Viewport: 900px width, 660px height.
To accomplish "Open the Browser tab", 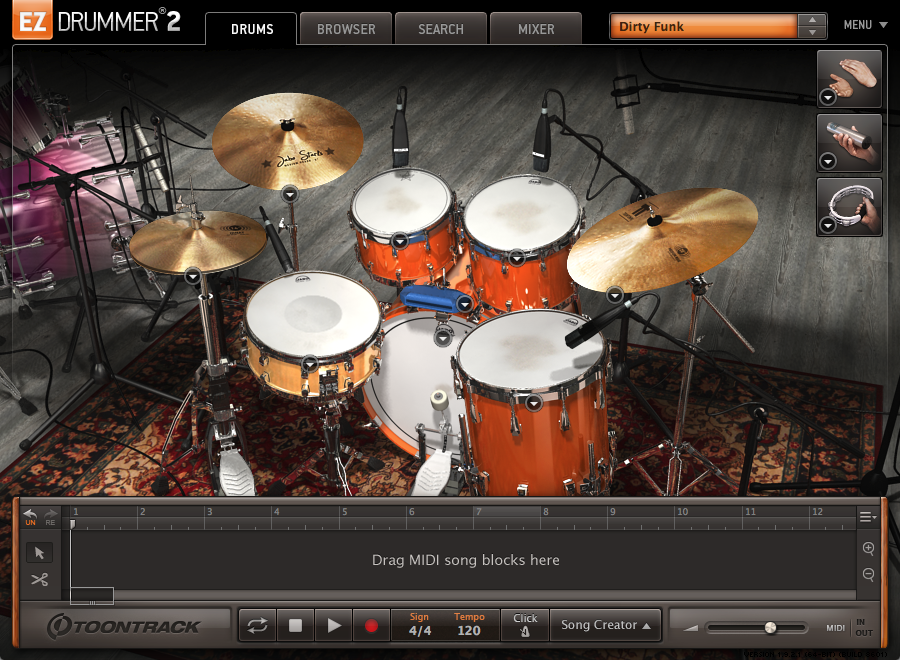I will coord(346,29).
